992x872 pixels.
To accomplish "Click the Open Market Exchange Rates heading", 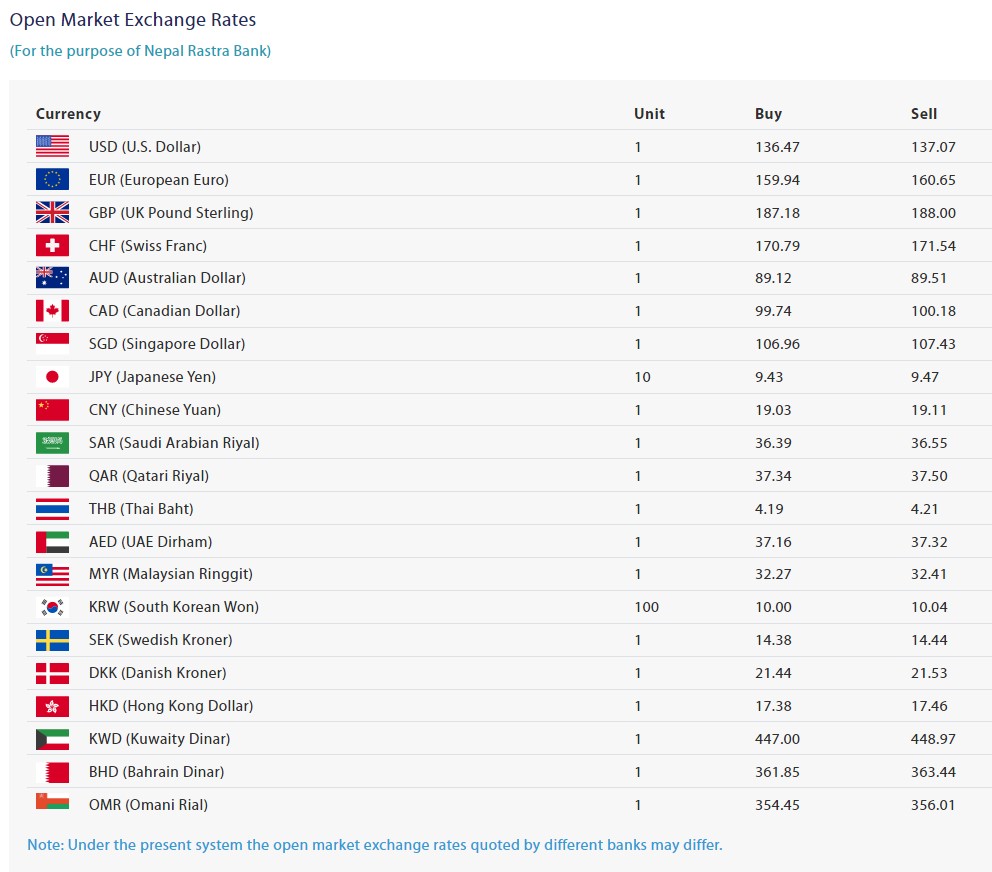I will pyautogui.click(x=133, y=20).
